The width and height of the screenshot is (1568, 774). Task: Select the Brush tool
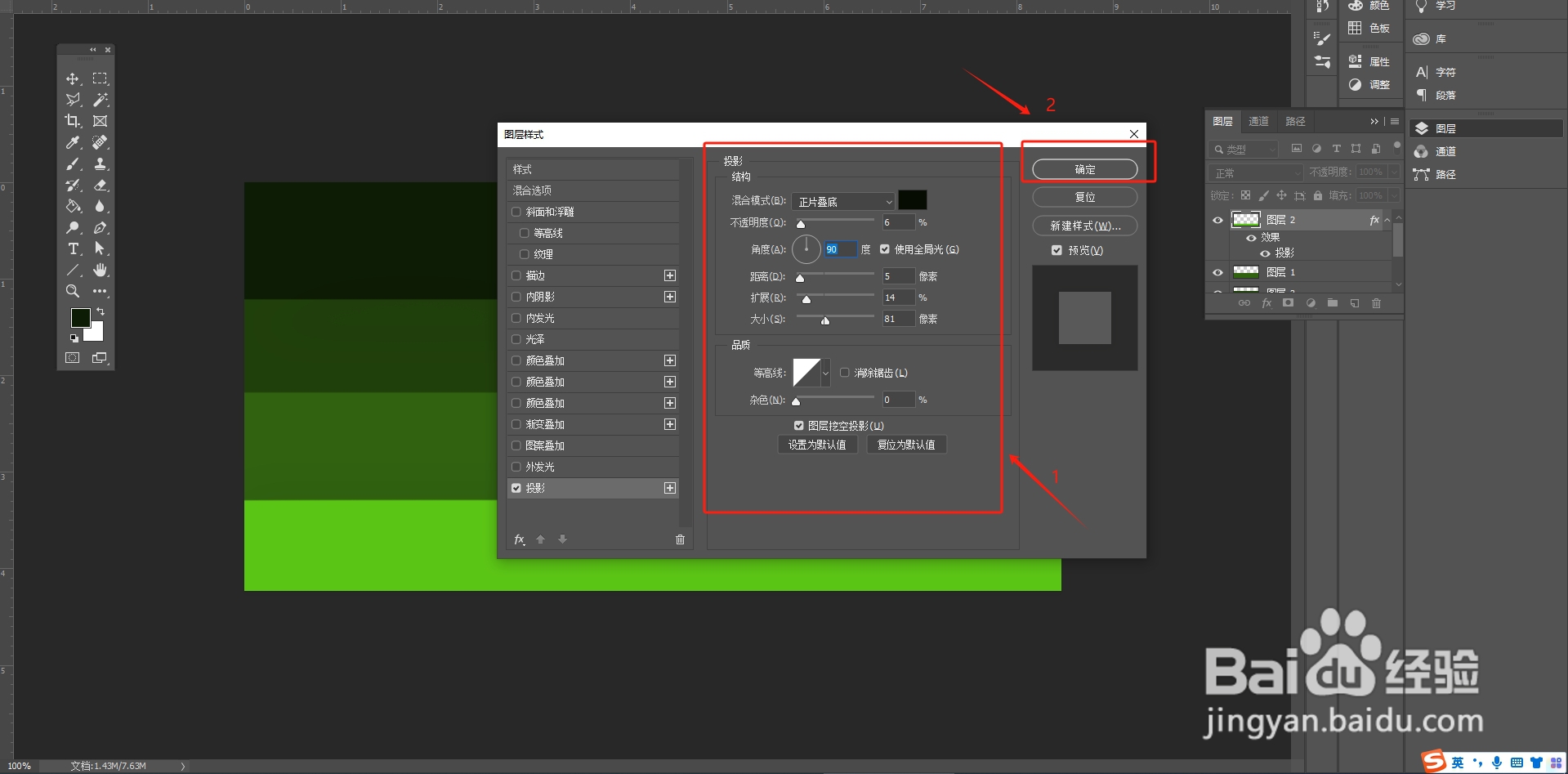[x=73, y=163]
